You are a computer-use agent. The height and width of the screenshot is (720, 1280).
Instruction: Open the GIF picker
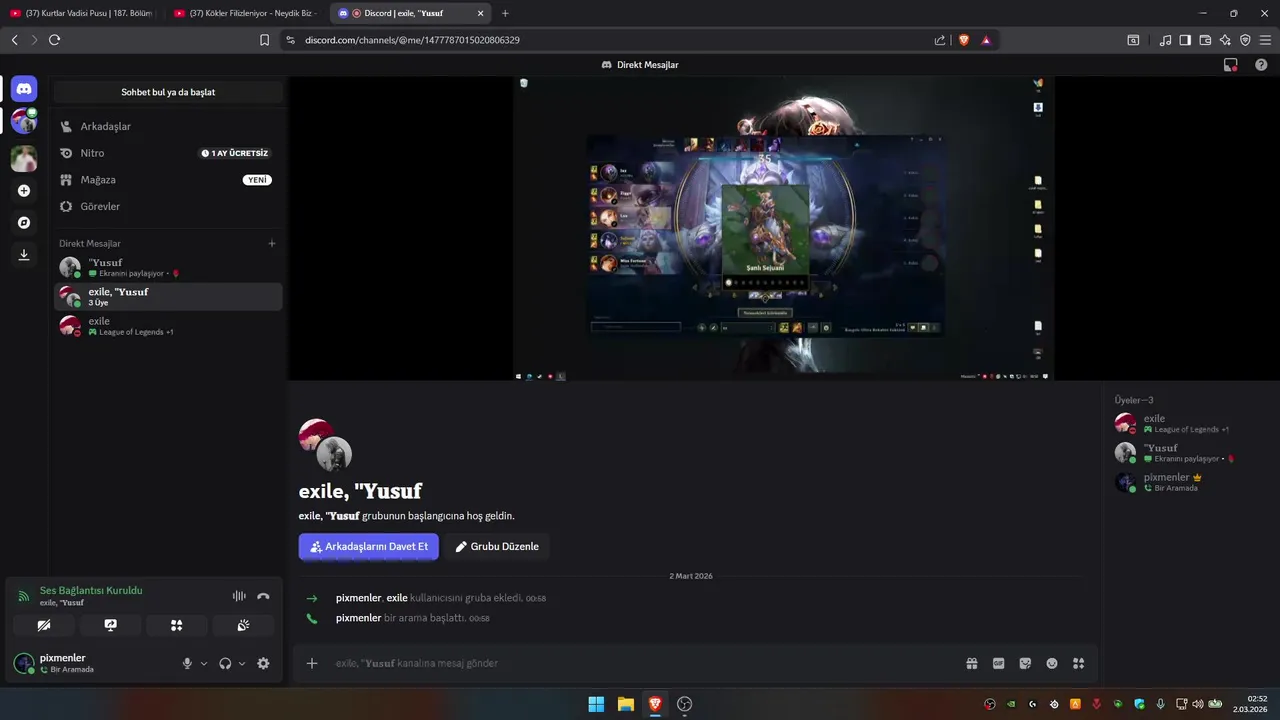998,663
